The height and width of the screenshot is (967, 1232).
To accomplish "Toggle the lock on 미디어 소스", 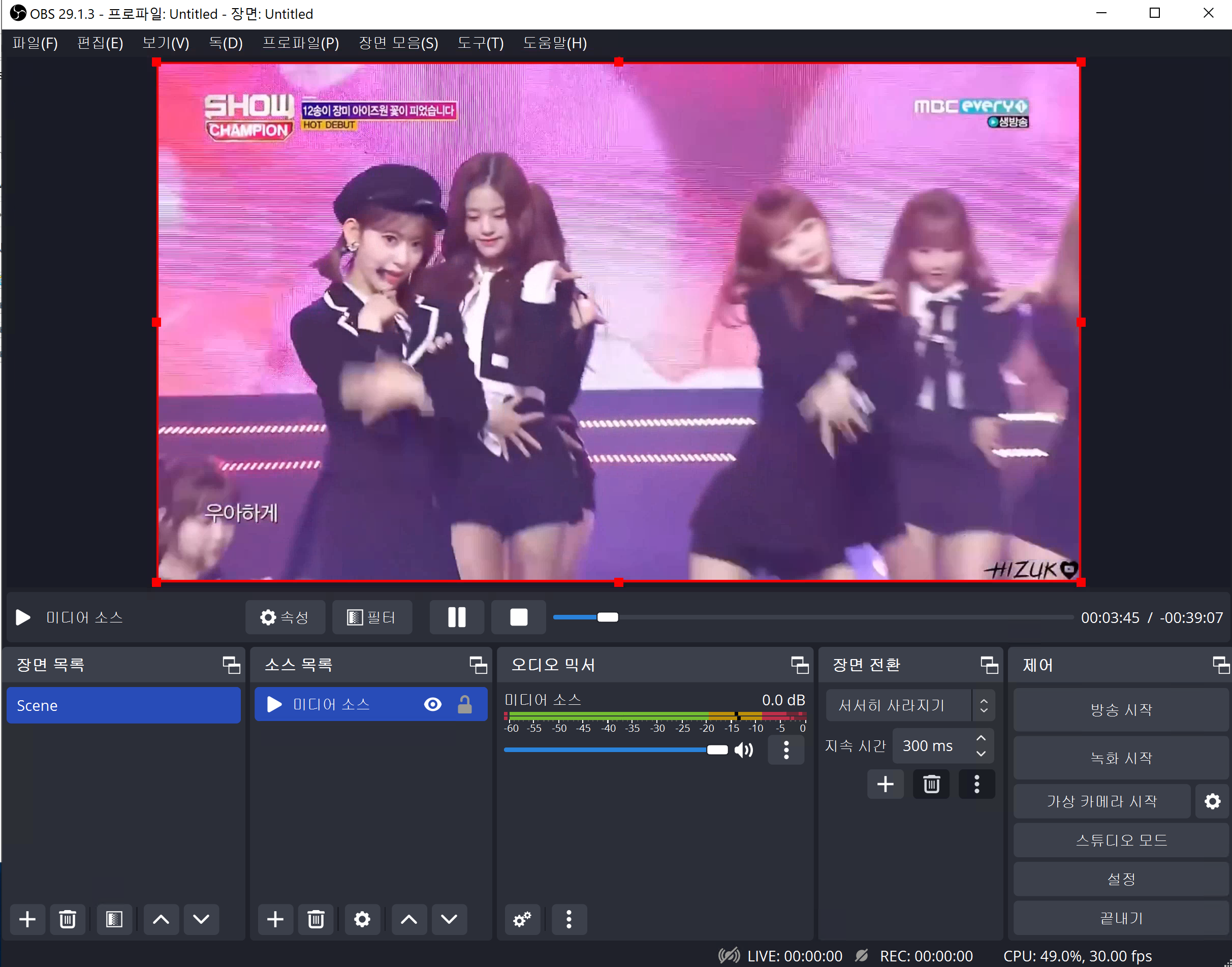I will [465, 704].
